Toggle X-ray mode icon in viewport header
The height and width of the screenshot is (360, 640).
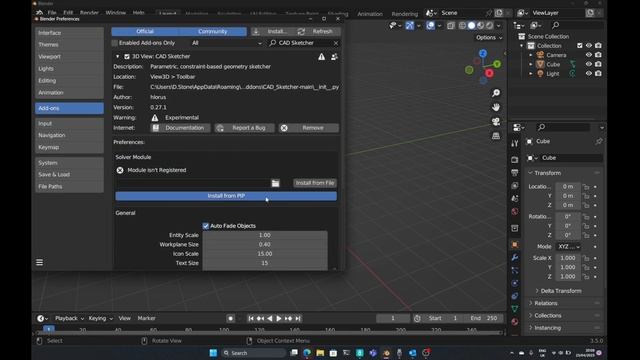point(451,25)
